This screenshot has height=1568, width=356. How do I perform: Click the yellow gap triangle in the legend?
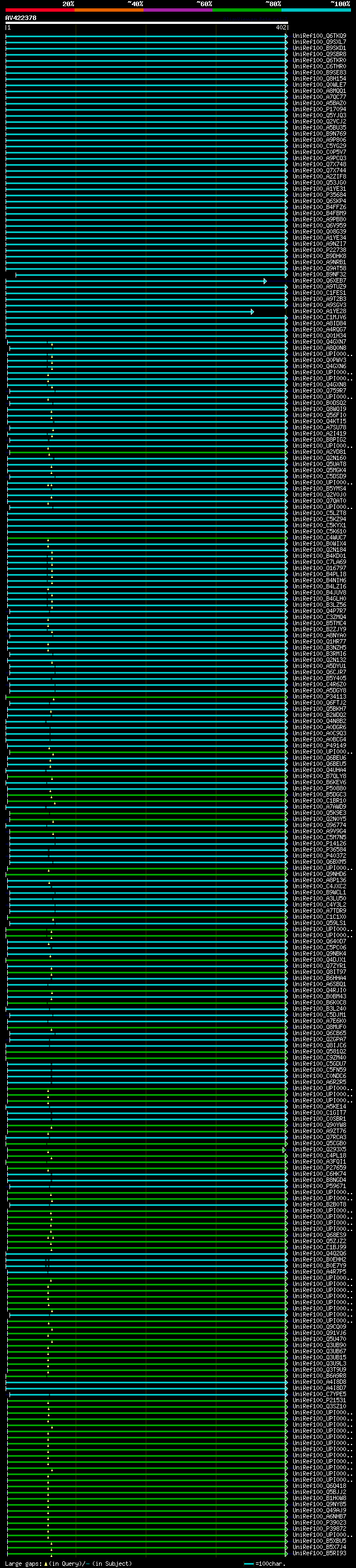pyautogui.click(x=46, y=1563)
